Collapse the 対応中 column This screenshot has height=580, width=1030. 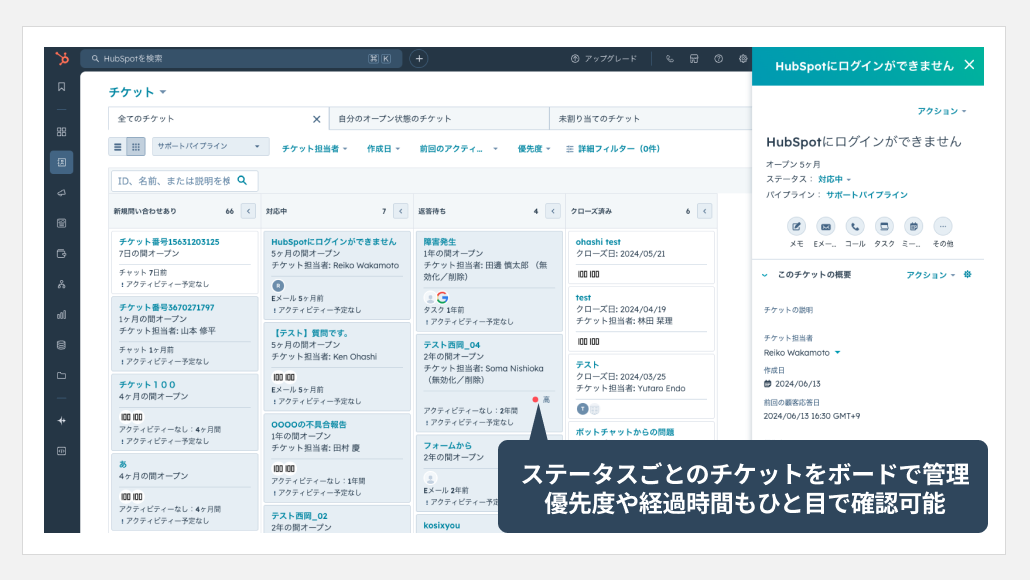pyautogui.click(x=401, y=212)
